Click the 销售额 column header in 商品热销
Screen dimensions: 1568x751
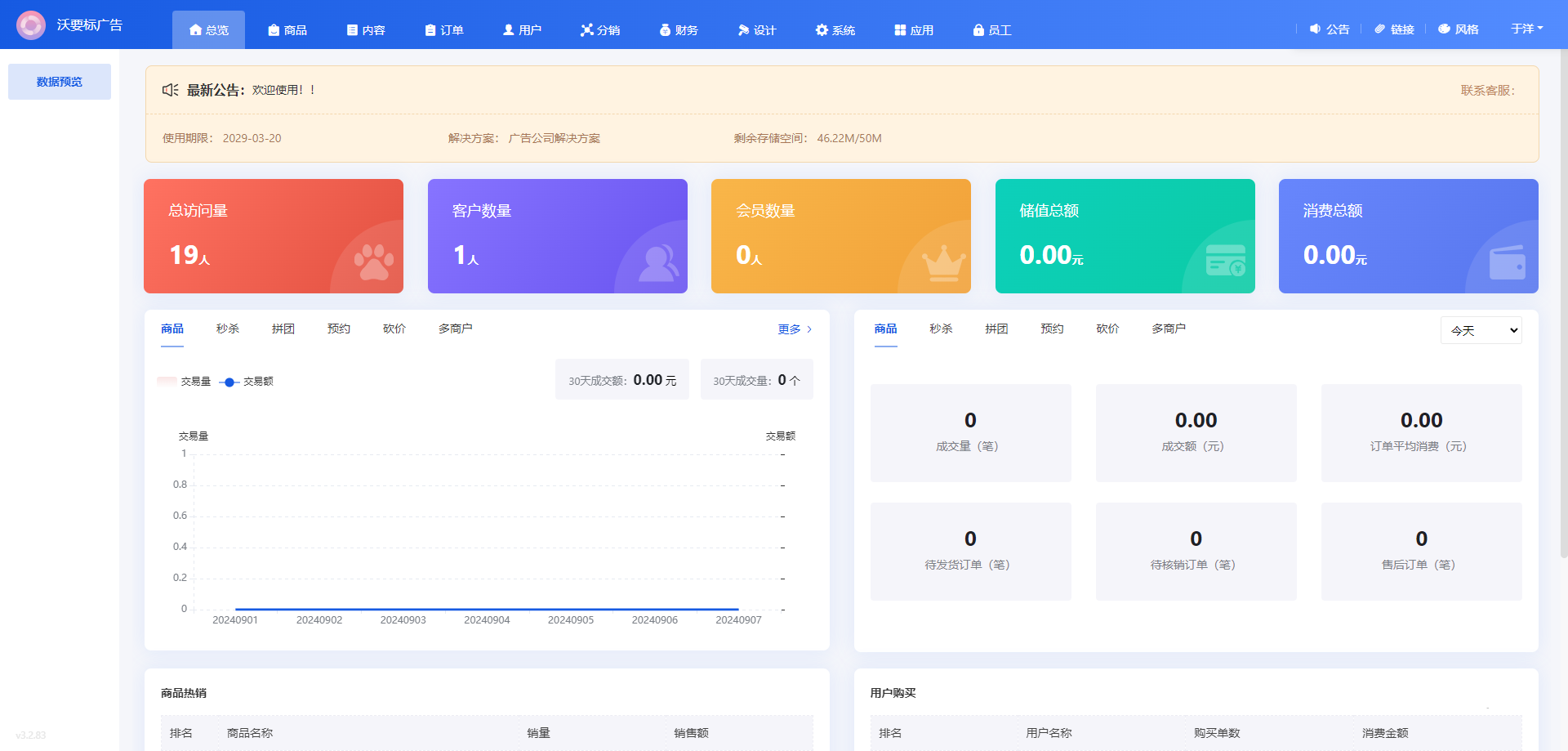click(691, 733)
